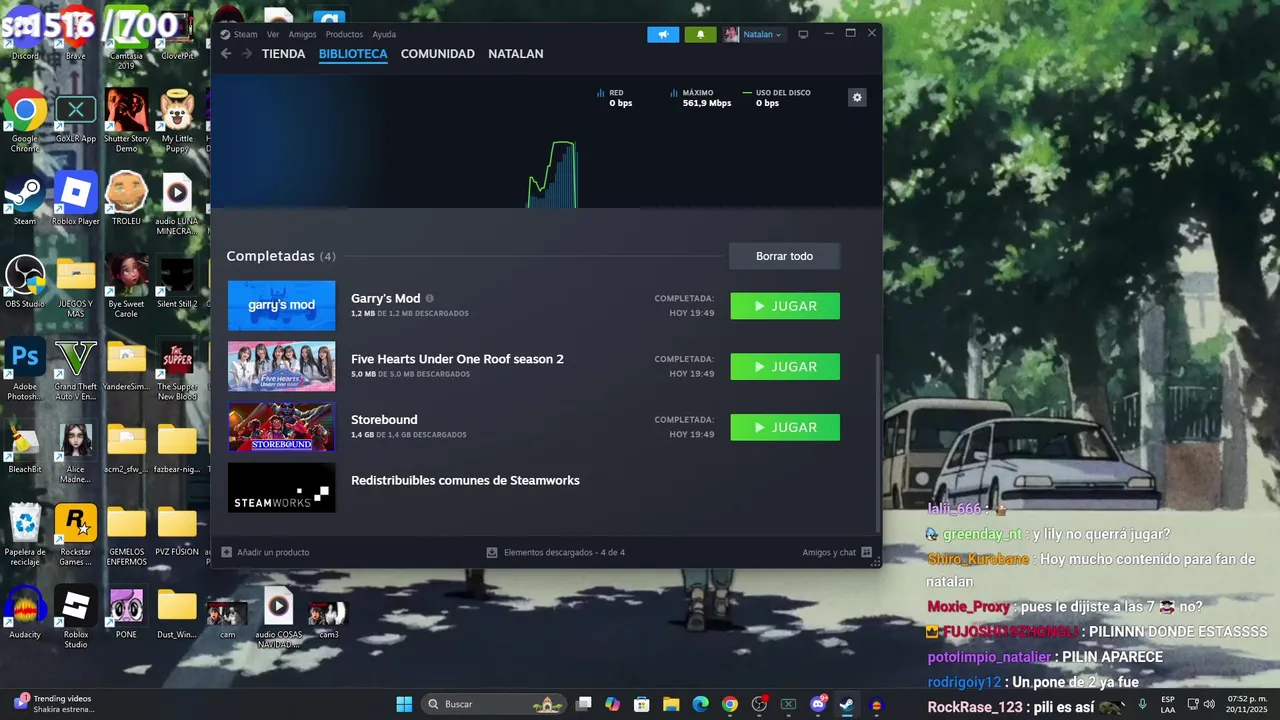Go to the TIENDA tab

click(x=283, y=54)
